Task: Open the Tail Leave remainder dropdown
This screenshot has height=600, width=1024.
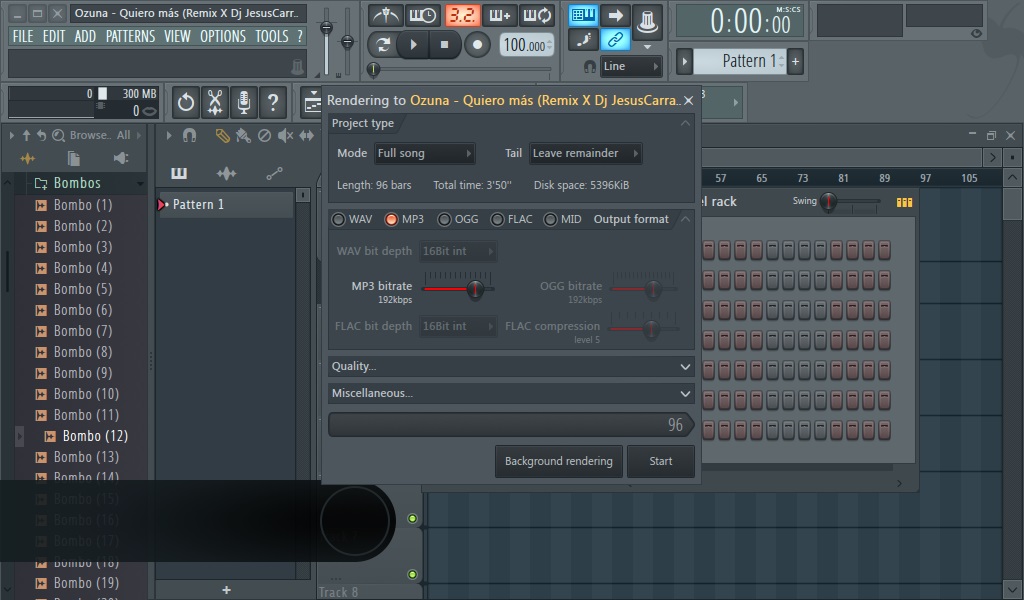Action: click(x=586, y=153)
